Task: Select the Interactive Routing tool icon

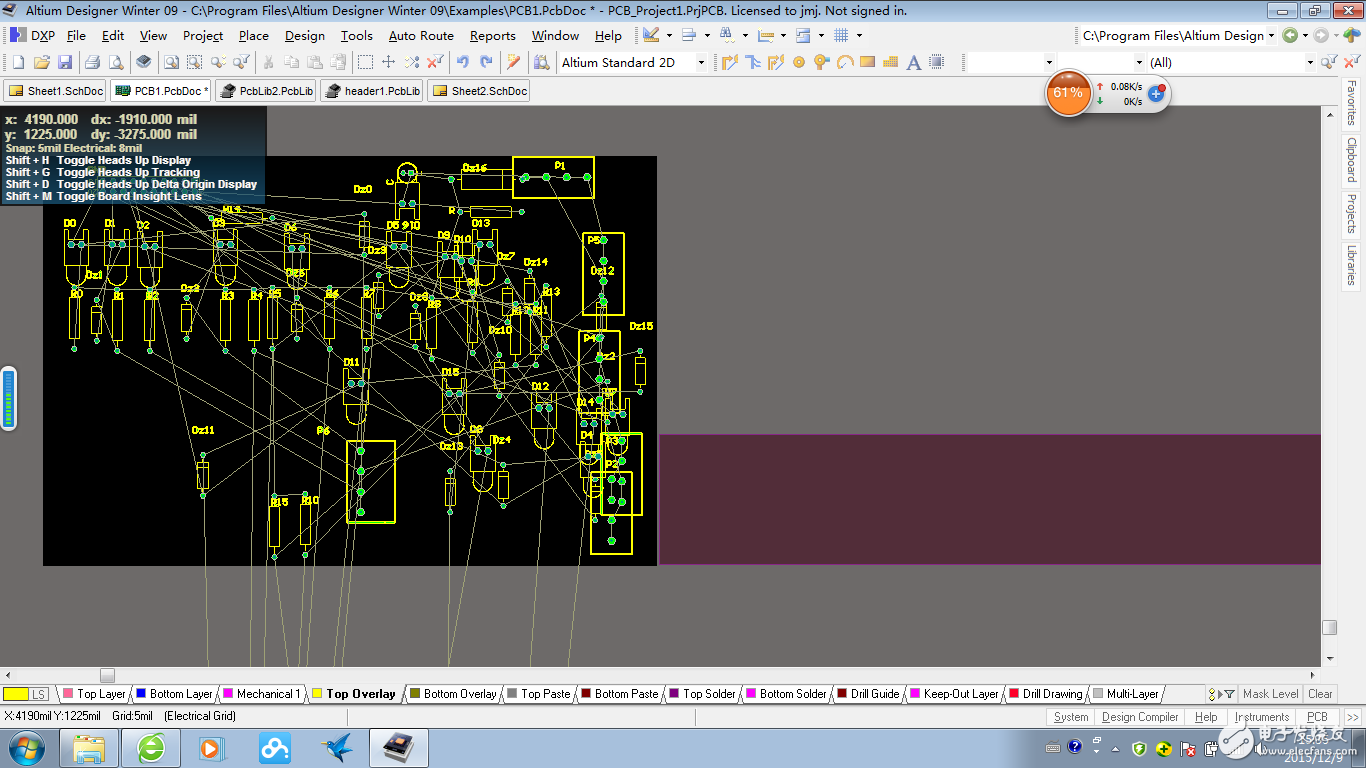Action: tap(729, 62)
